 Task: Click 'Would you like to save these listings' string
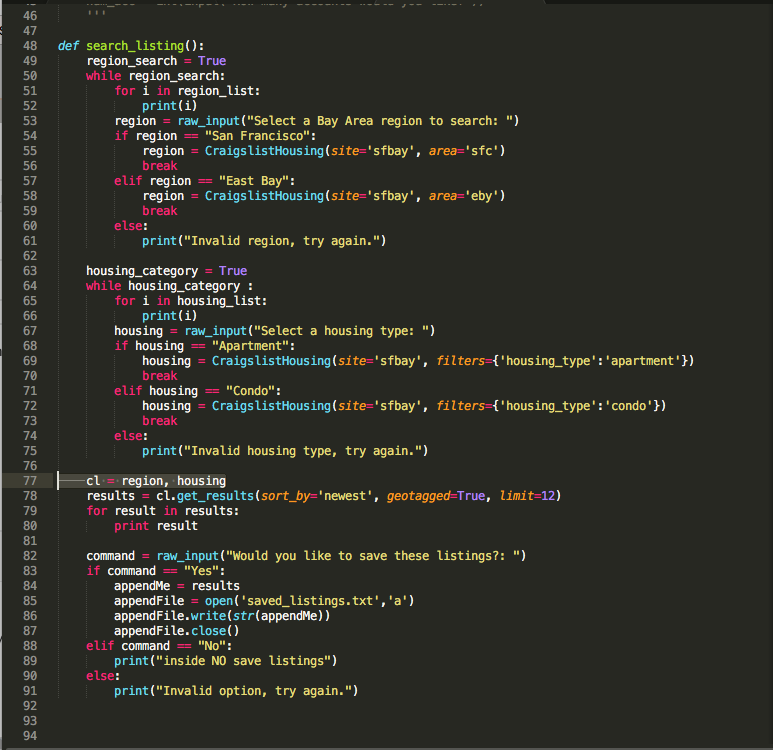click(x=373, y=556)
